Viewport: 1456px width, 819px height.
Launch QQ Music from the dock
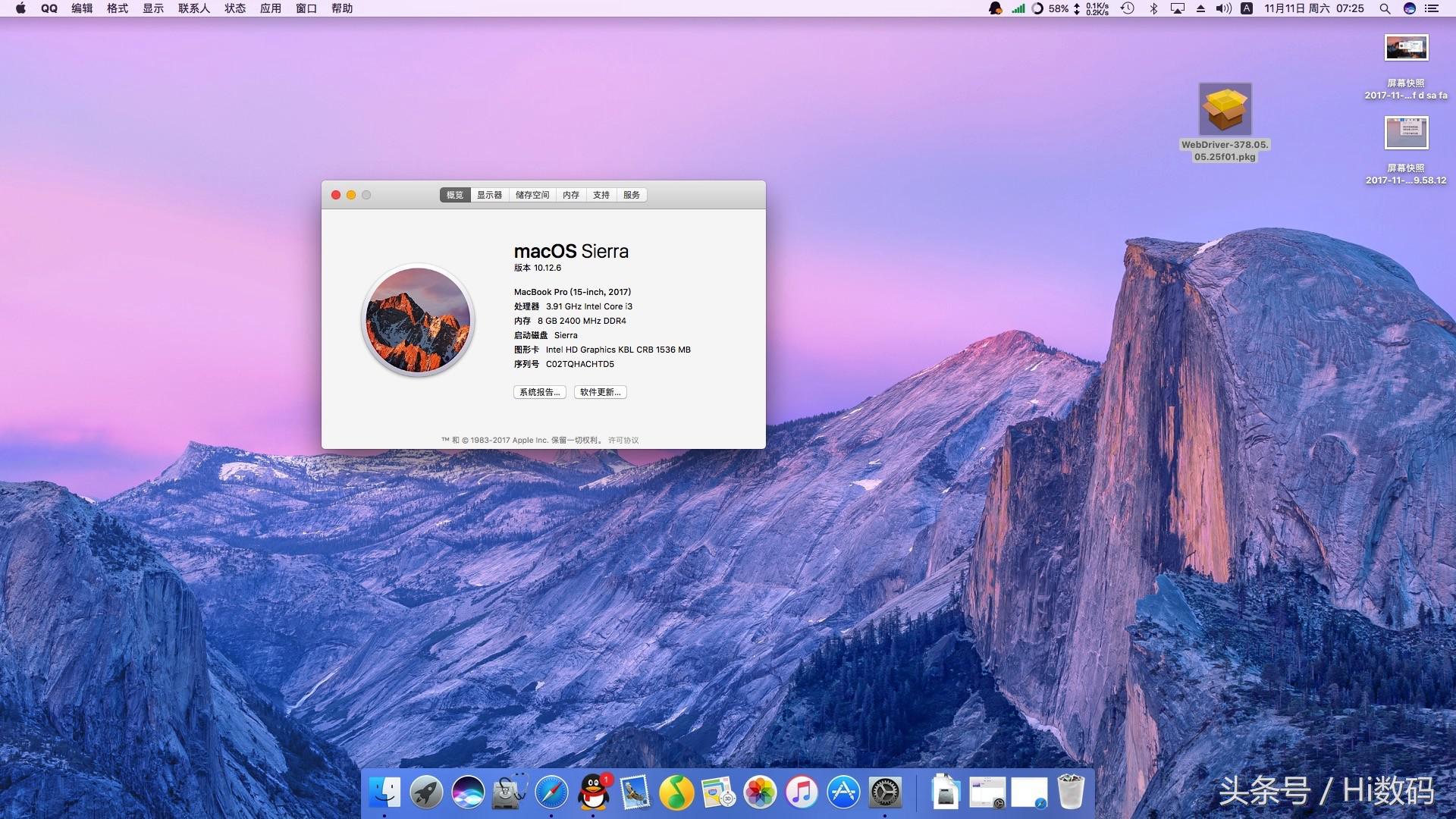676,792
